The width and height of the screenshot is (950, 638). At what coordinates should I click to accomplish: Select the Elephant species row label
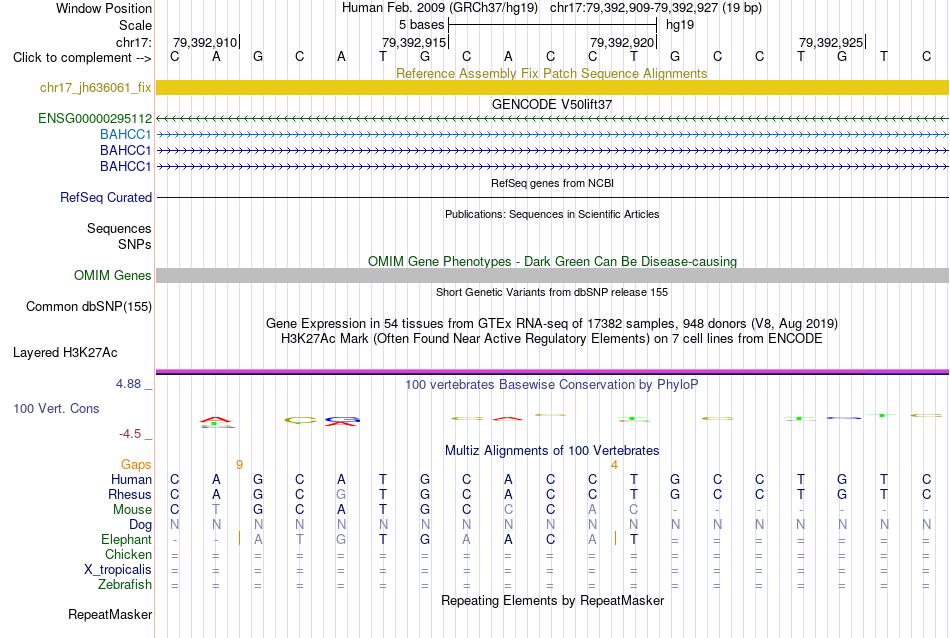(x=126, y=539)
